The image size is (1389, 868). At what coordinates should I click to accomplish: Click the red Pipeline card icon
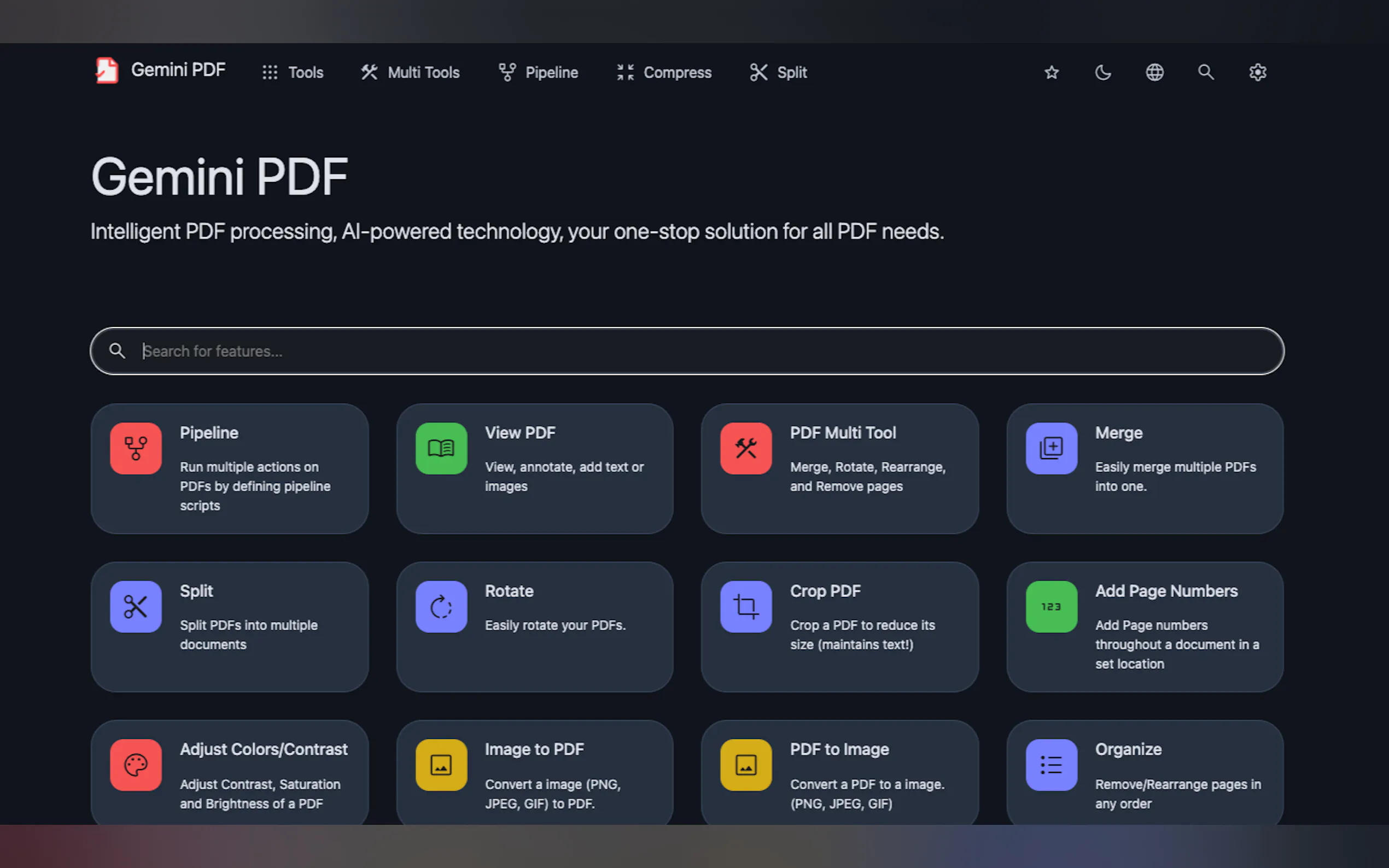[136, 448]
